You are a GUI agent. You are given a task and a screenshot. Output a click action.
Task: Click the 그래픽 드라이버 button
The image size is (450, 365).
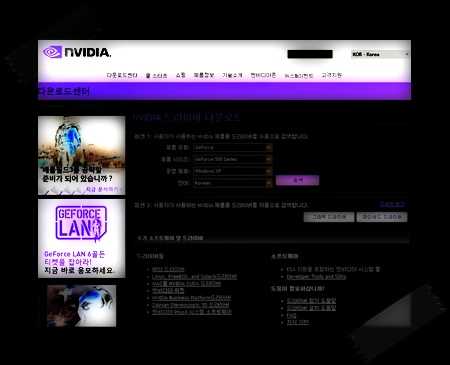coord(329,217)
